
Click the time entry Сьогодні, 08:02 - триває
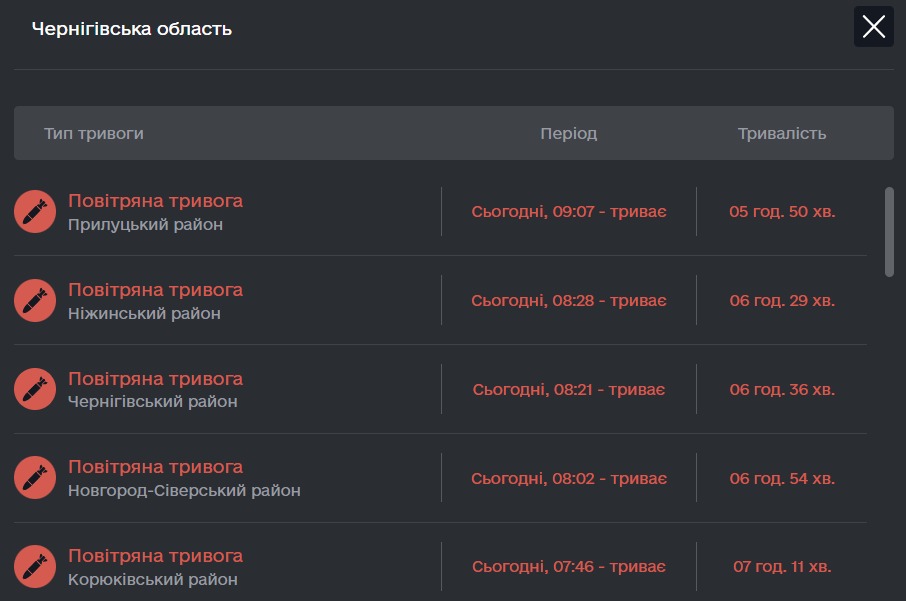568,478
